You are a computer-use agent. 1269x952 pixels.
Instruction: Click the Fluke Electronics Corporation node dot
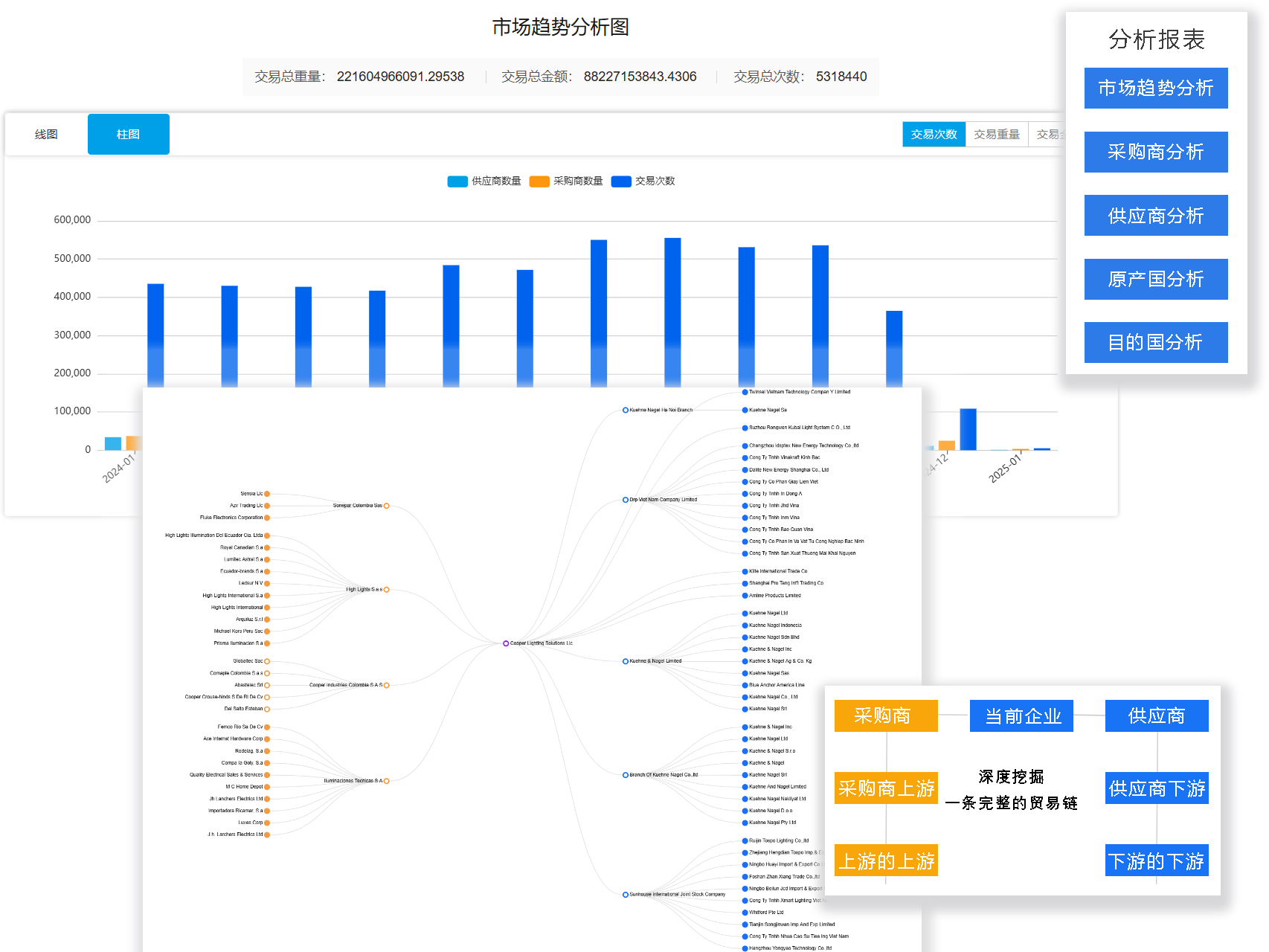point(267,518)
